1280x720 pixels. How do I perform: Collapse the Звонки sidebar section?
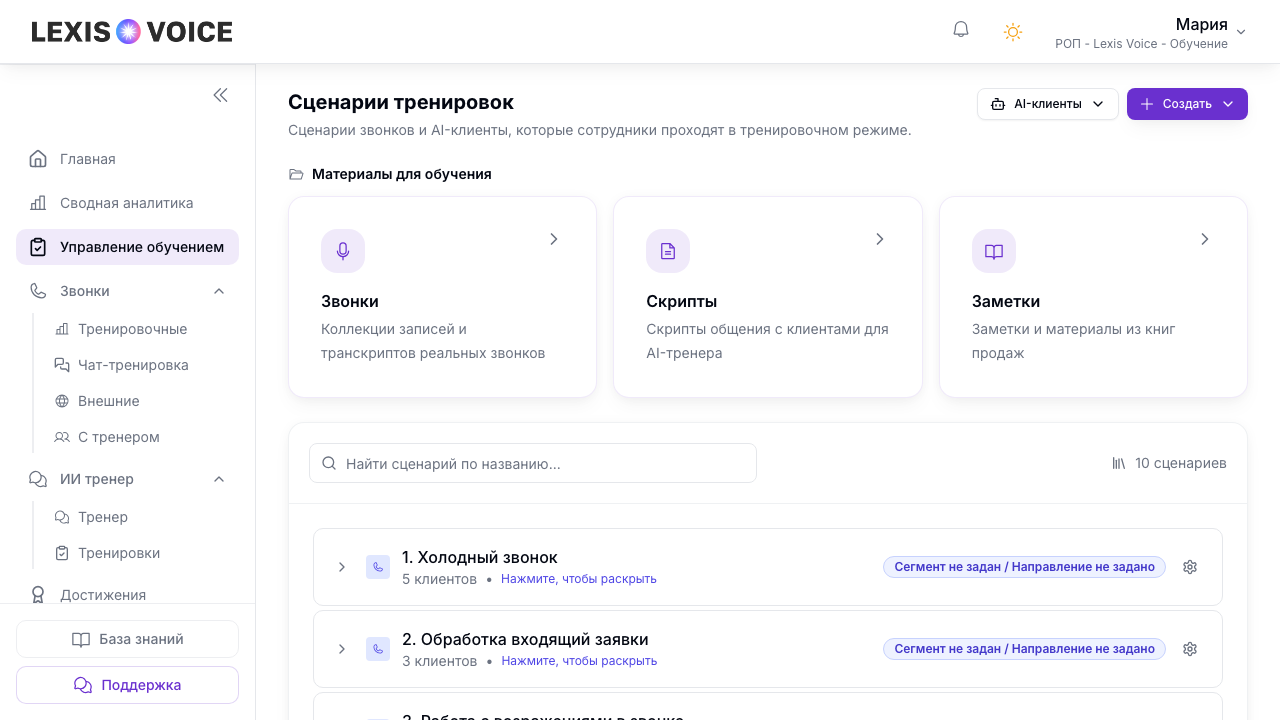(x=219, y=291)
